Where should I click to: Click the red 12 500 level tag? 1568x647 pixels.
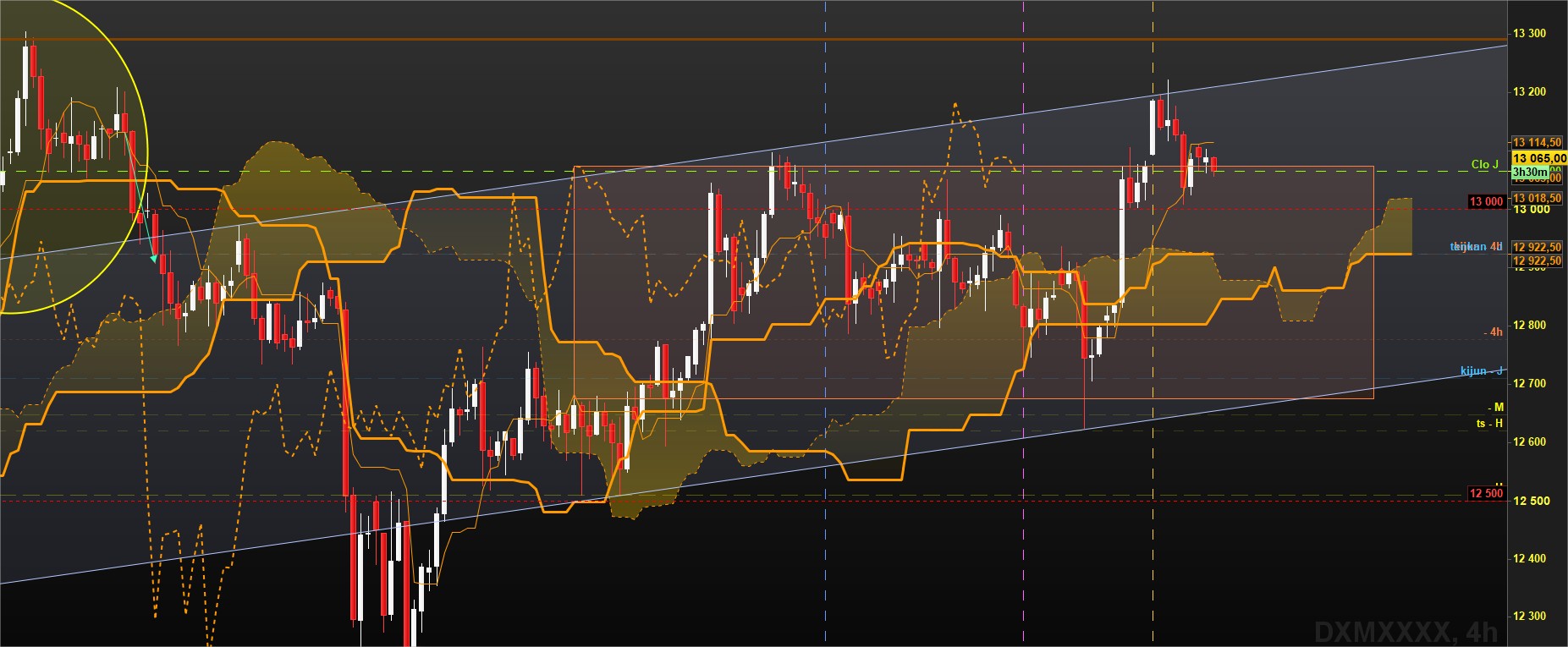[1486, 493]
